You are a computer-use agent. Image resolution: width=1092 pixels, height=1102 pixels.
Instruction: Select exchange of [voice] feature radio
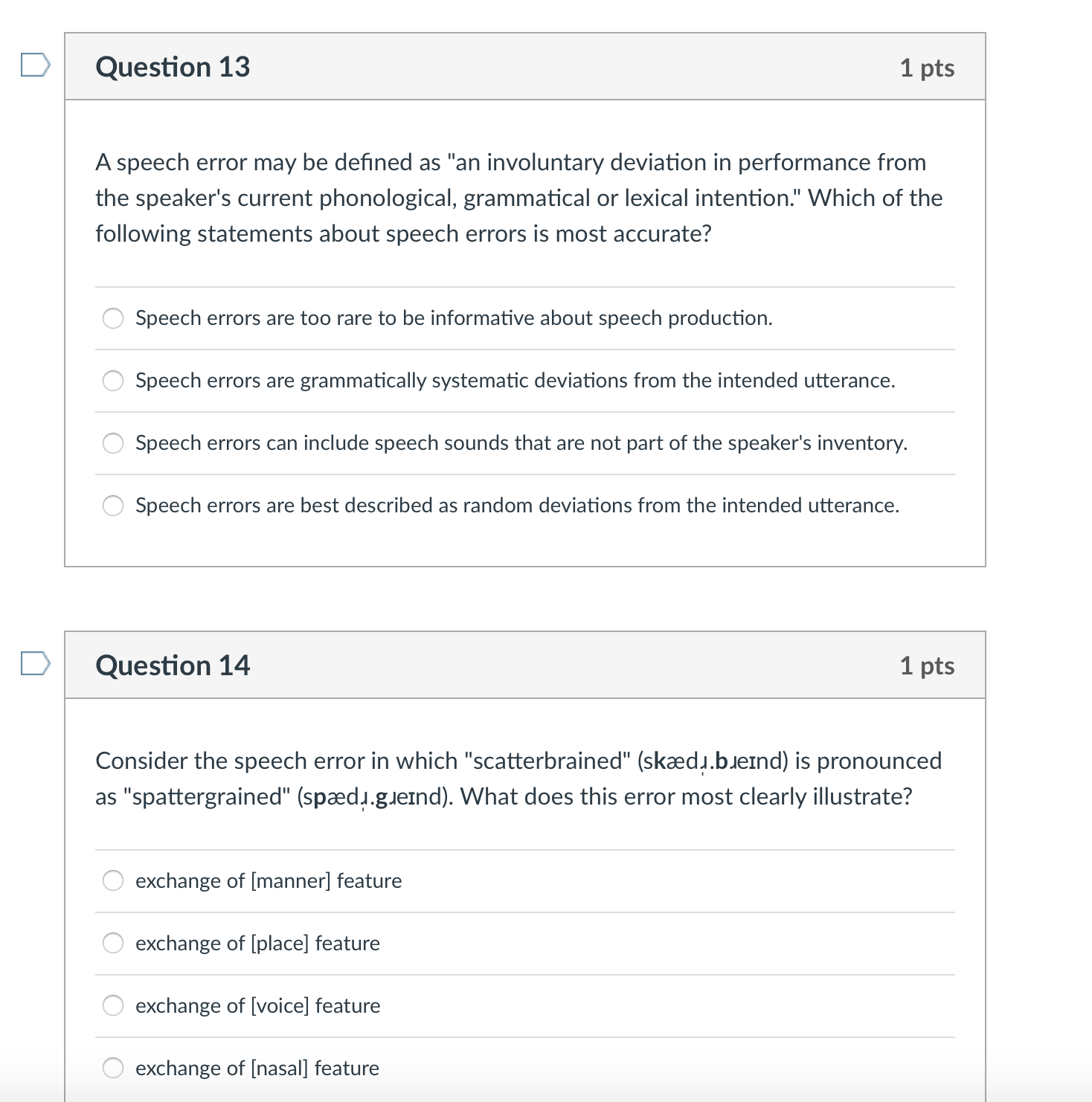[x=113, y=1005]
